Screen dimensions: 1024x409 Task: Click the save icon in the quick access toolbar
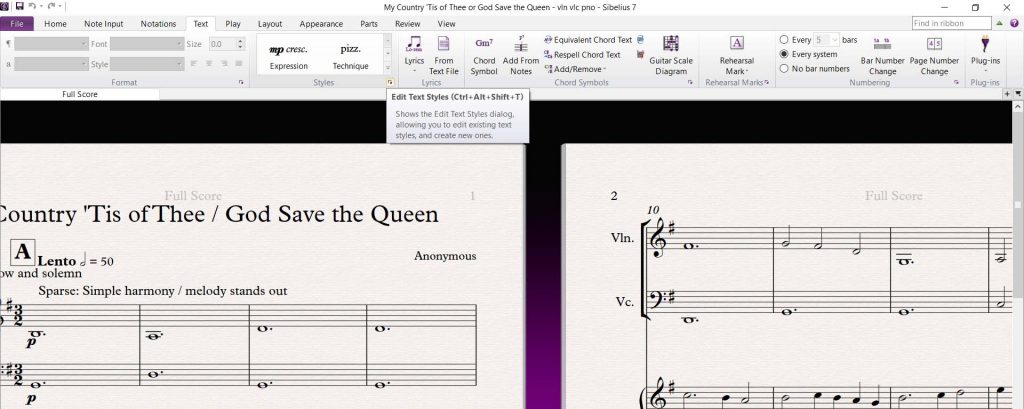(19, 7)
